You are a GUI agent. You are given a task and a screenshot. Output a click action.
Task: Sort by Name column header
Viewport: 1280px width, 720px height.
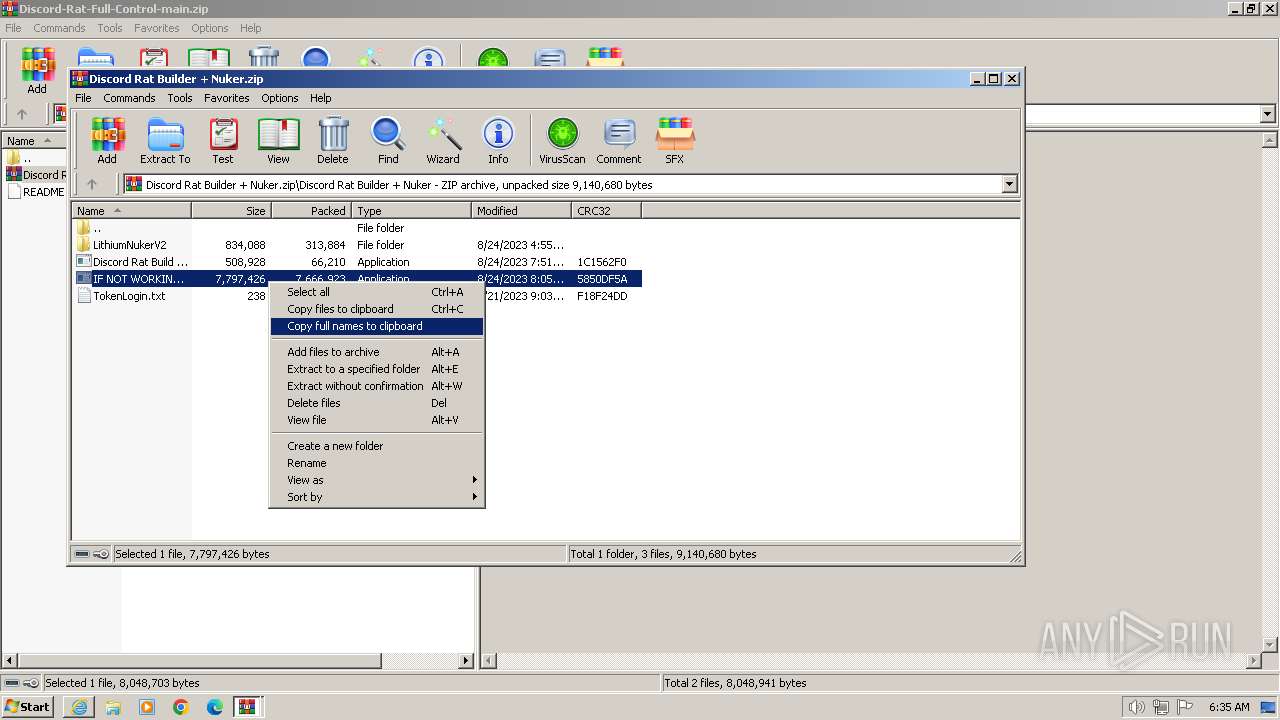click(x=132, y=210)
